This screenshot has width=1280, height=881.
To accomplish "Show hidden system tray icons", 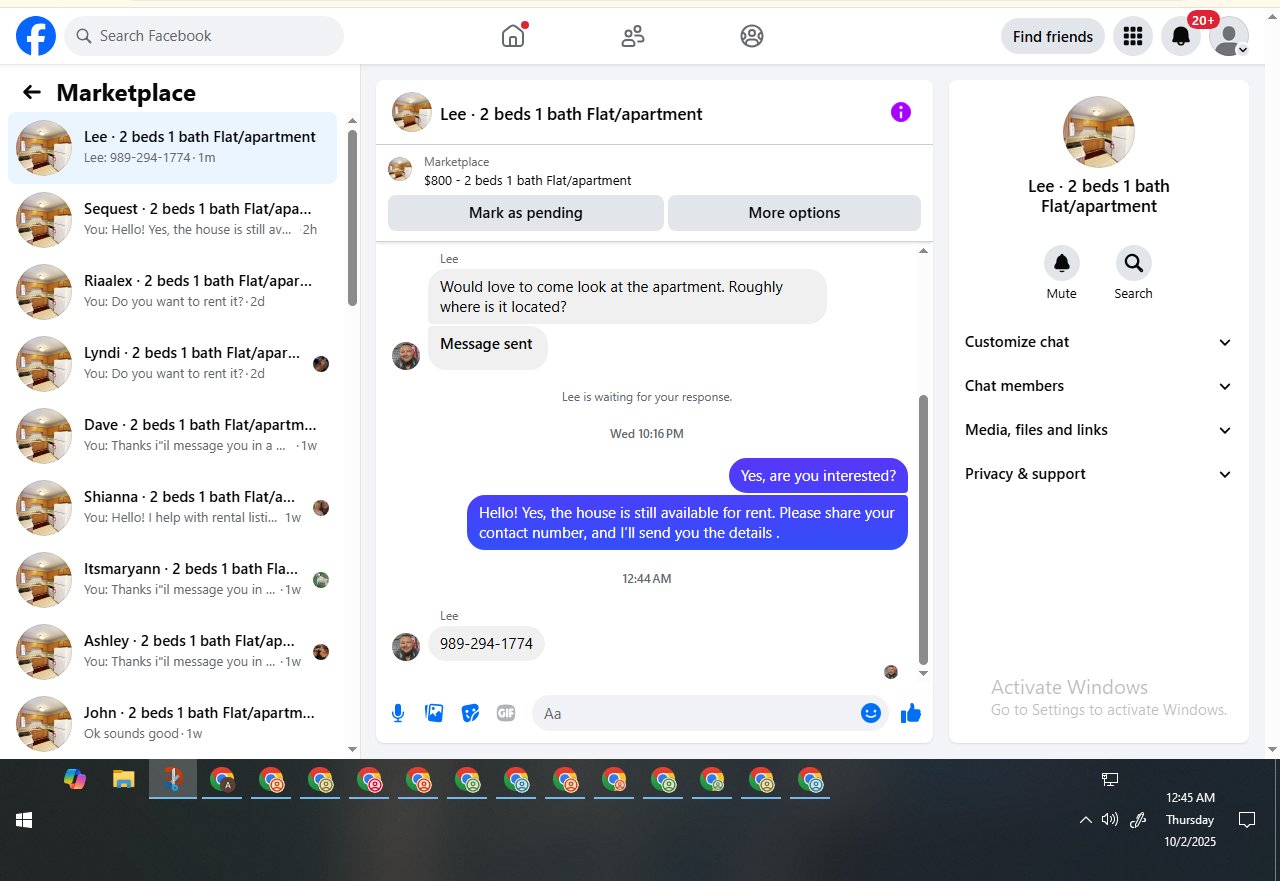I will [x=1085, y=820].
